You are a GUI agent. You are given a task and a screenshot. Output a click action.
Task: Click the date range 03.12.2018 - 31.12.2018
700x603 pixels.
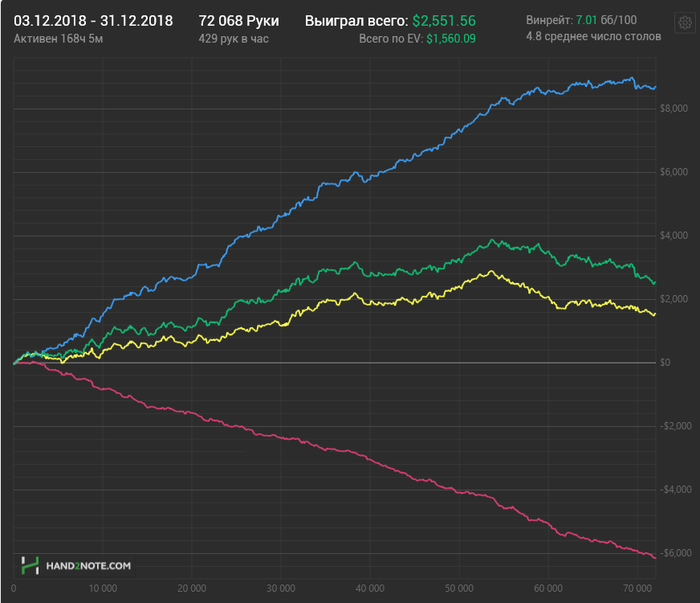[x=93, y=21]
